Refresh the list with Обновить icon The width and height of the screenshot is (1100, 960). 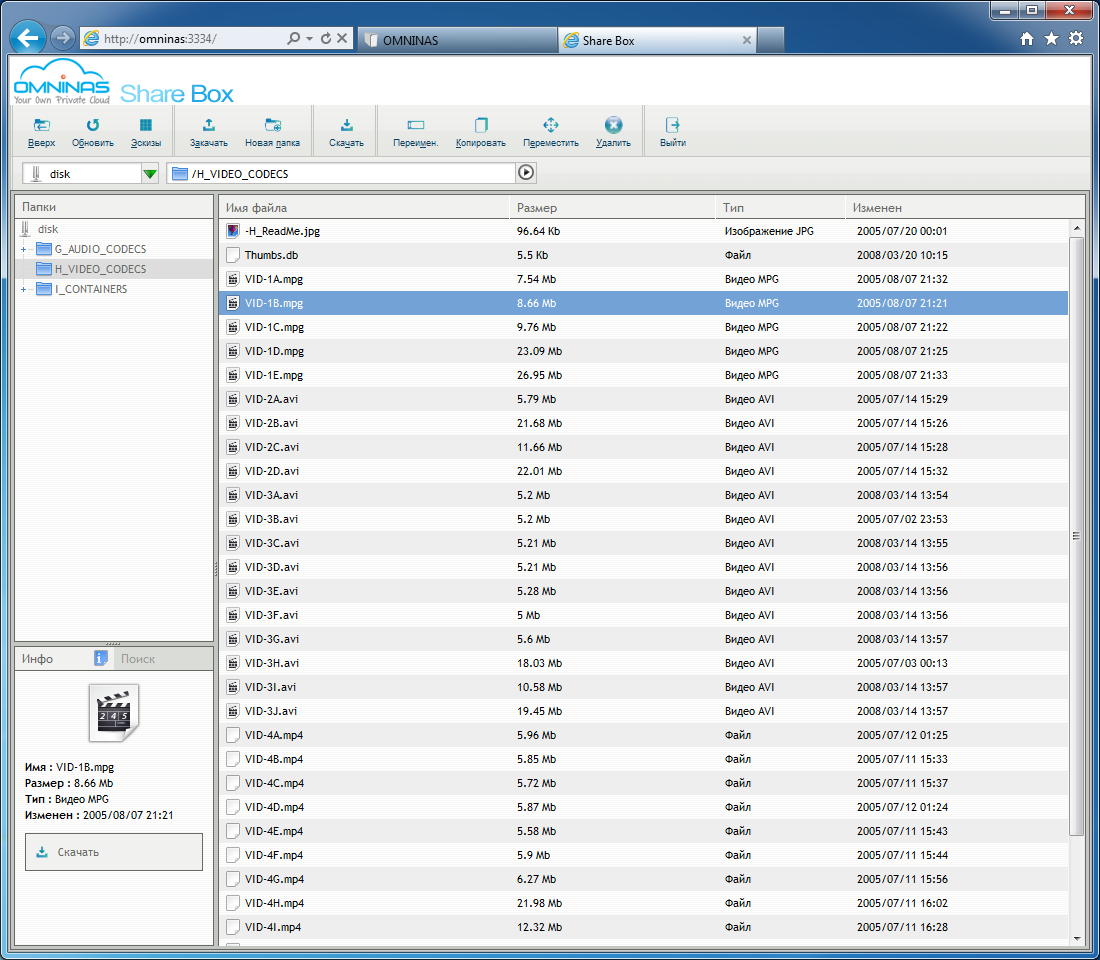(93, 126)
